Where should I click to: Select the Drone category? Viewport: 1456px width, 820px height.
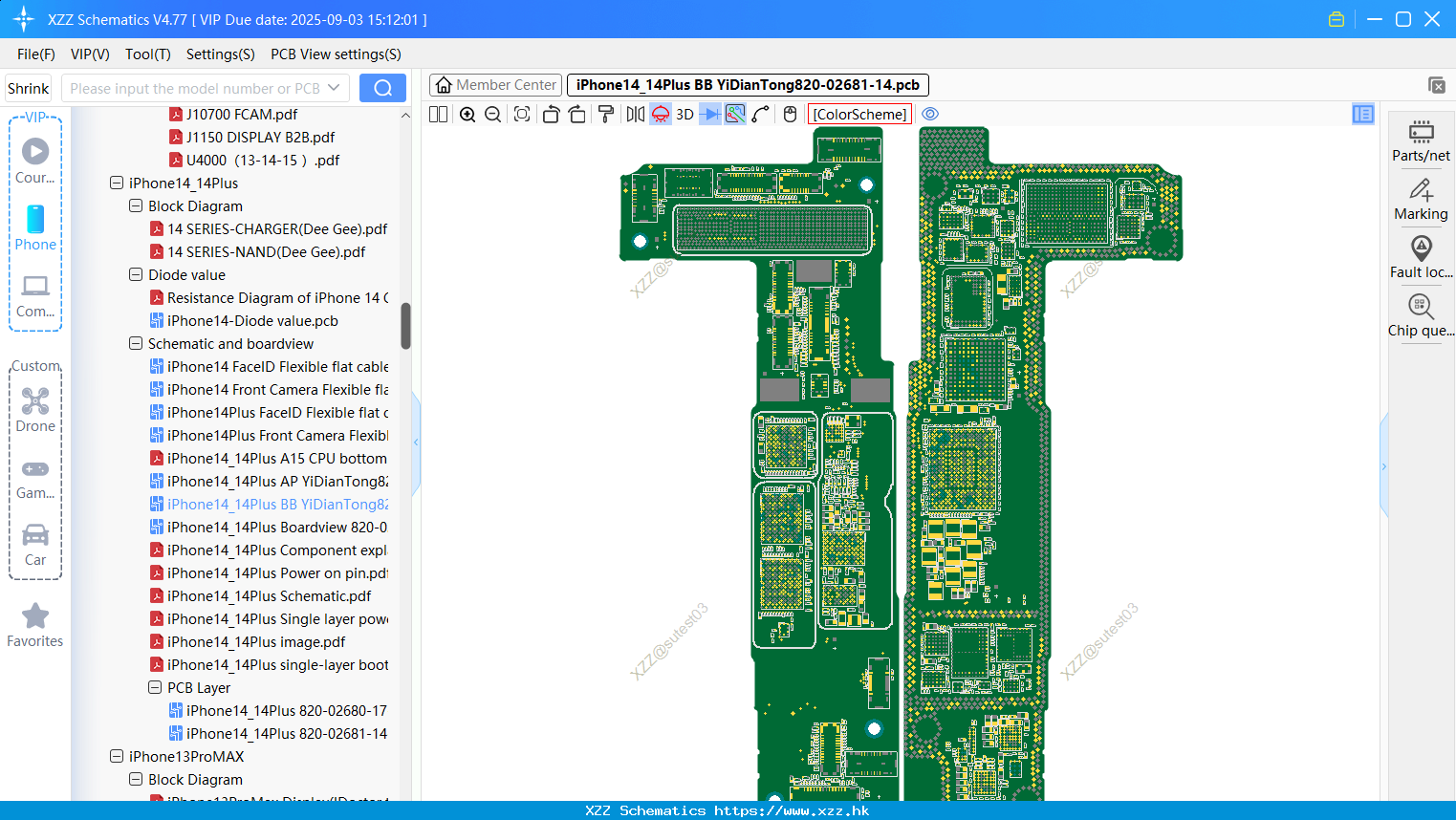pyautogui.click(x=35, y=410)
